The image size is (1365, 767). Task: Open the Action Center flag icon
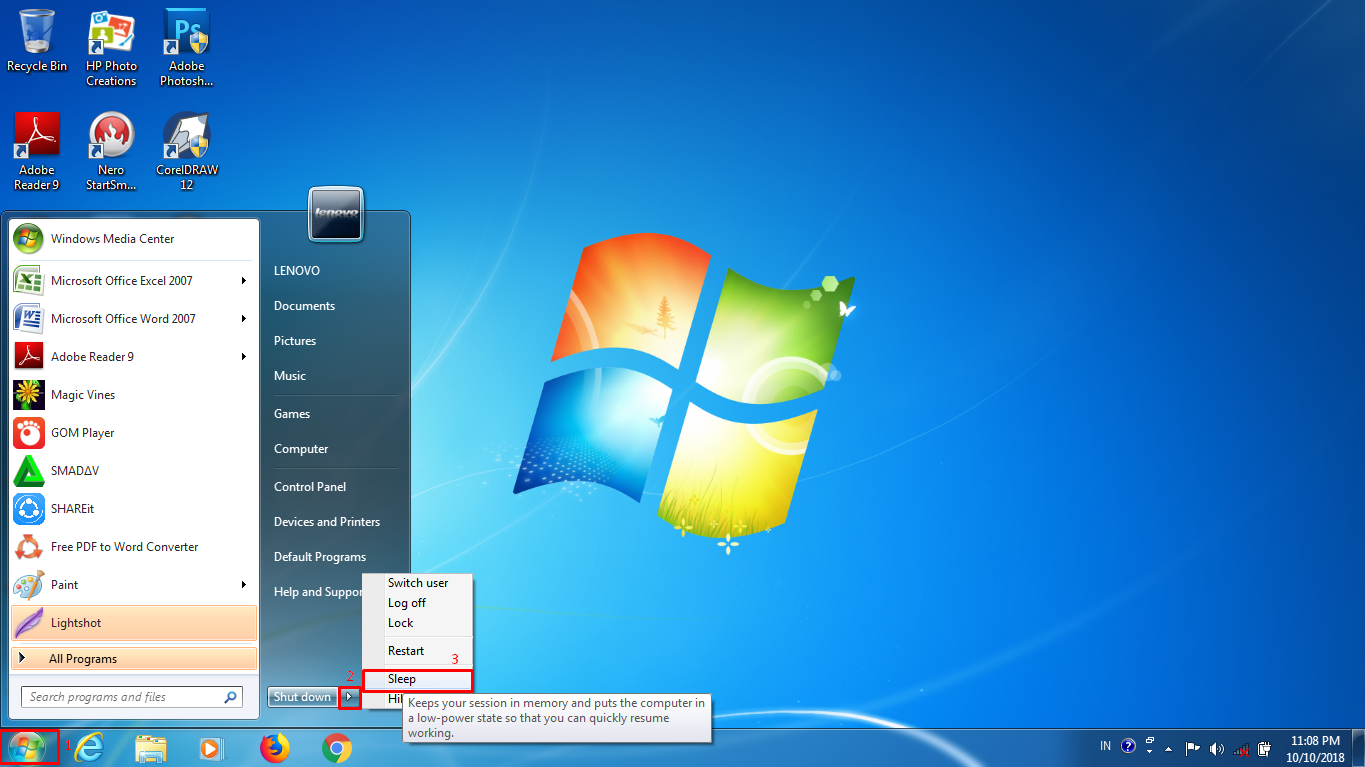pyautogui.click(x=1192, y=749)
